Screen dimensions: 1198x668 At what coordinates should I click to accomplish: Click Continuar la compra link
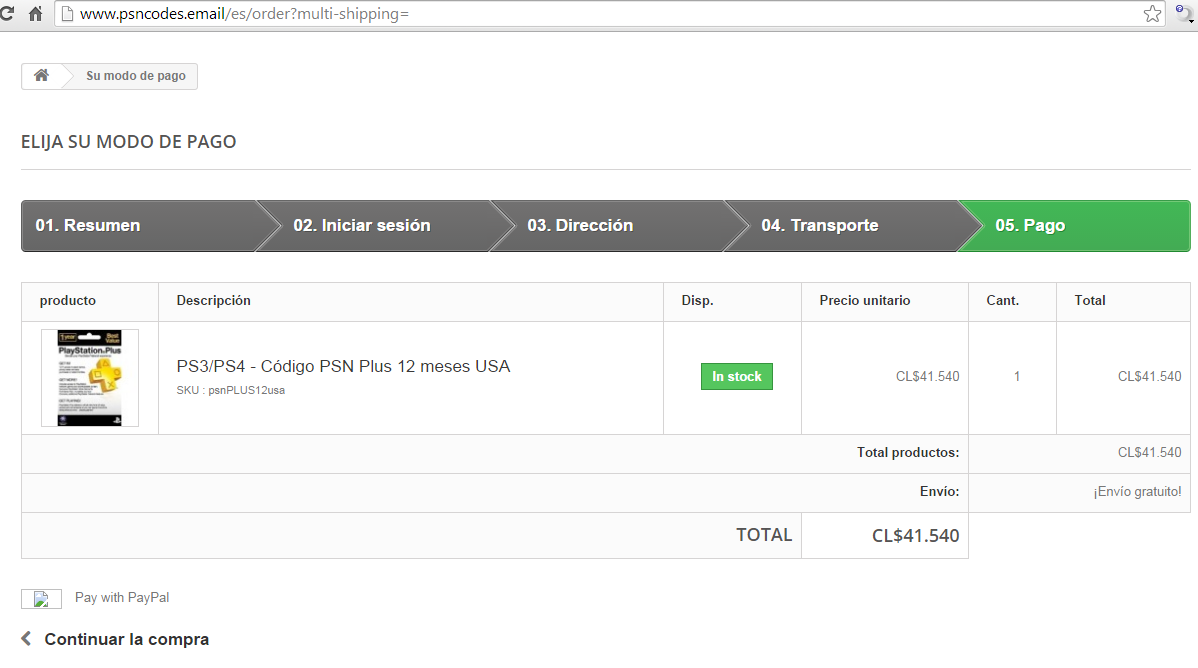click(127, 639)
